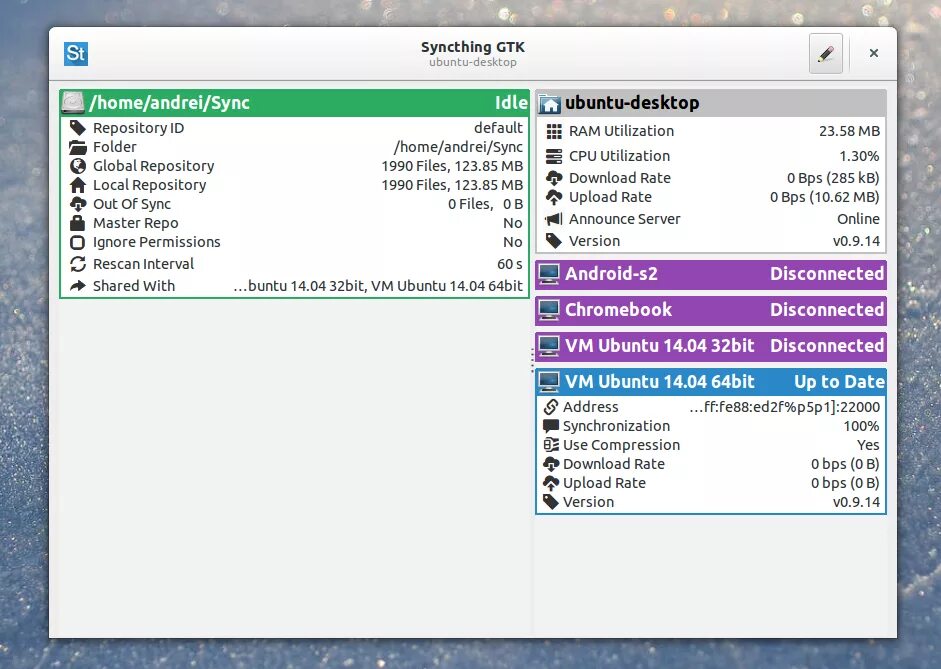Click the Repository ID tag icon

[77, 128]
